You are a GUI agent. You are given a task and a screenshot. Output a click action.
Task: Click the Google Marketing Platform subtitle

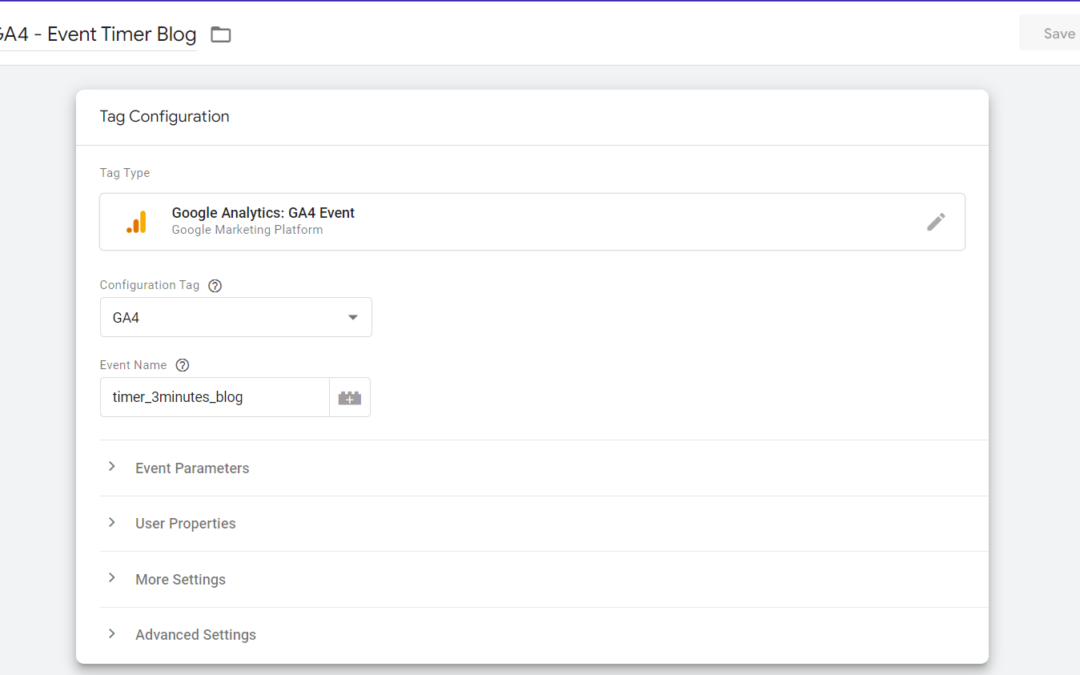[247, 230]
